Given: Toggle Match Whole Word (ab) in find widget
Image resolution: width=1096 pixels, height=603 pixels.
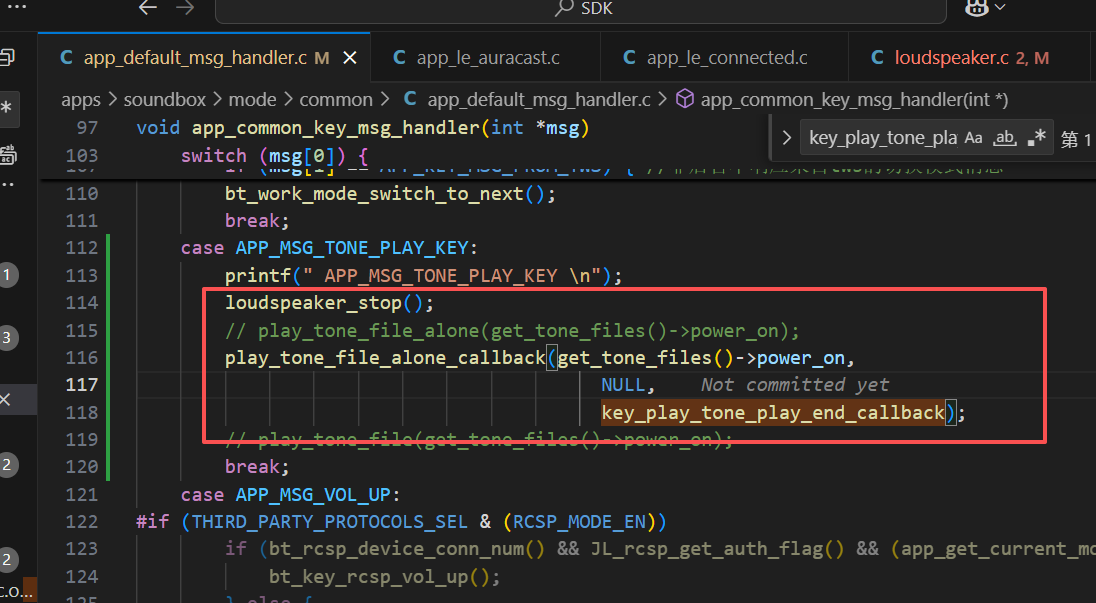Looking at the screenshot, I should tap(1005, 138).
